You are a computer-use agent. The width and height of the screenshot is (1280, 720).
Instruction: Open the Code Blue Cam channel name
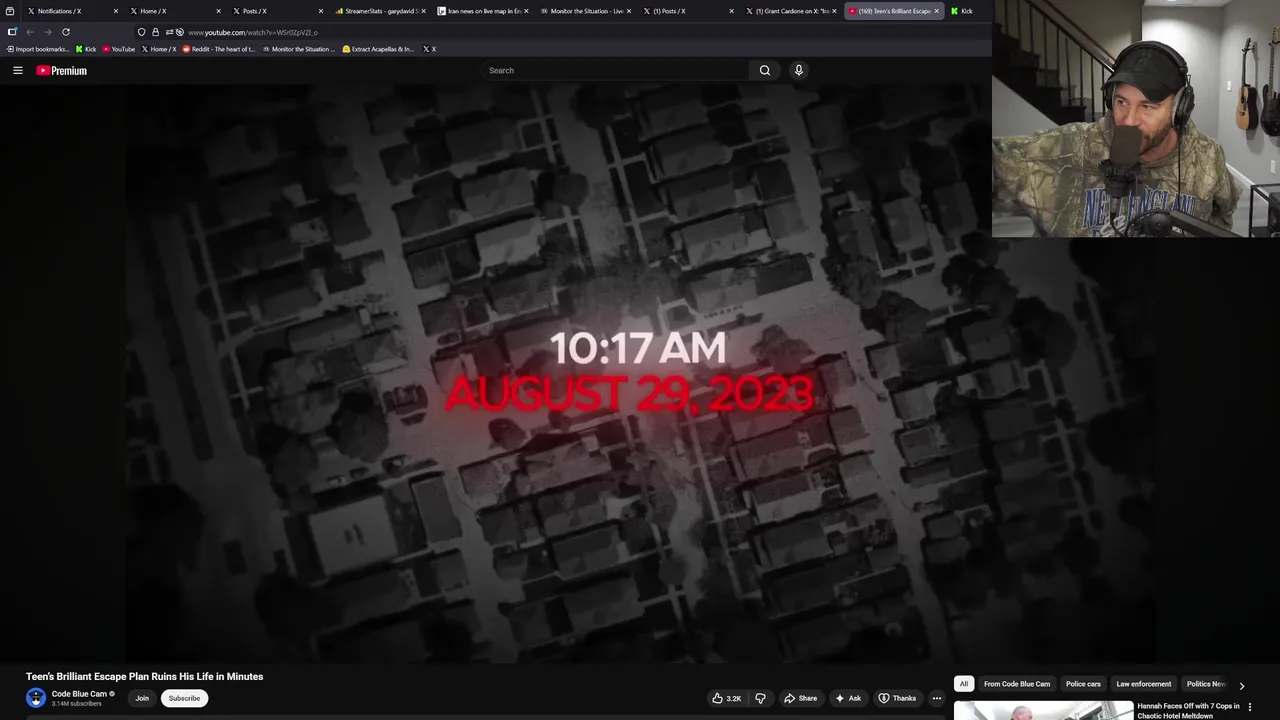(x=79, y=694)
